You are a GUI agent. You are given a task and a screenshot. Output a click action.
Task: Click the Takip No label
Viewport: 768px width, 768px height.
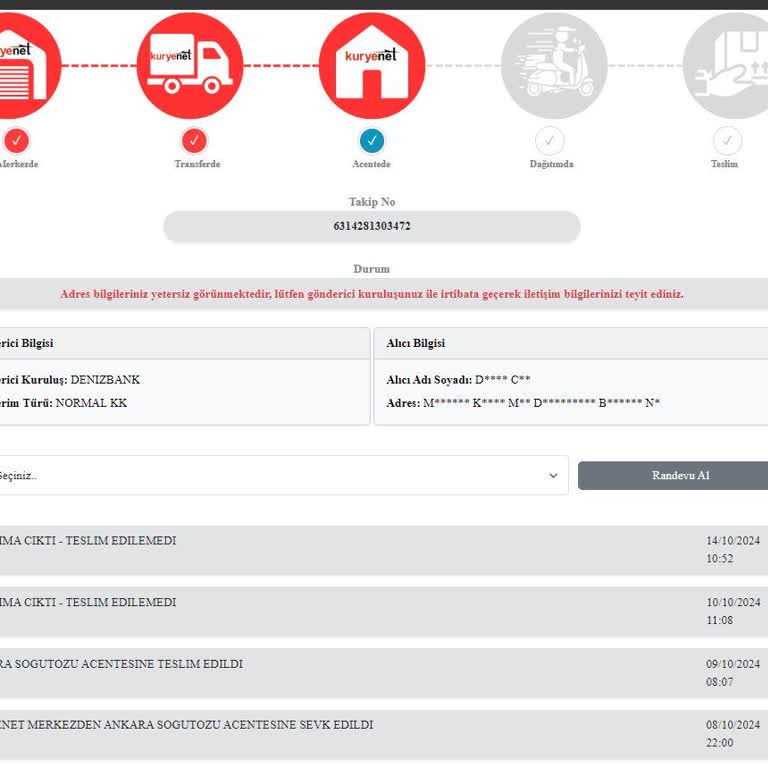pos(372,202)
